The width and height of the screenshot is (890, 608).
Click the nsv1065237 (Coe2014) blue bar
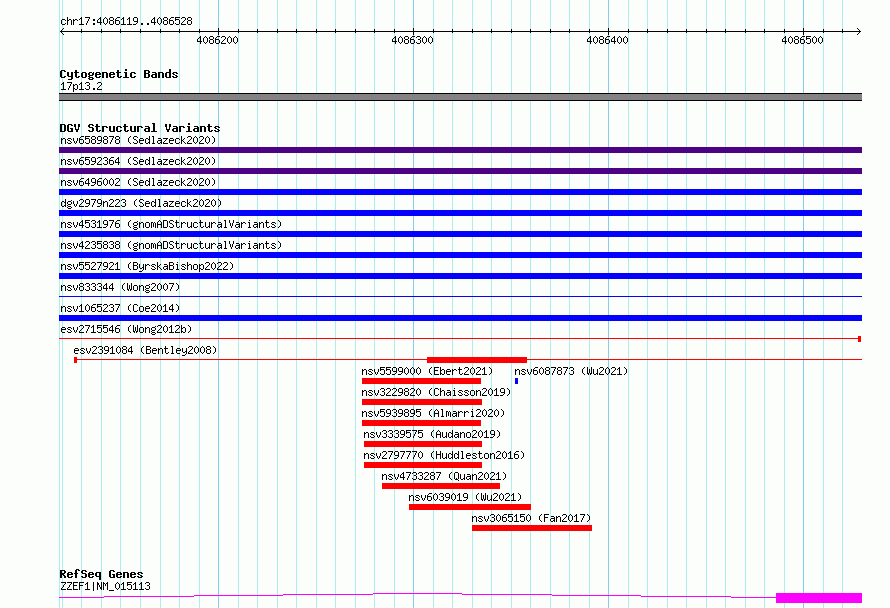click(460, 318)
